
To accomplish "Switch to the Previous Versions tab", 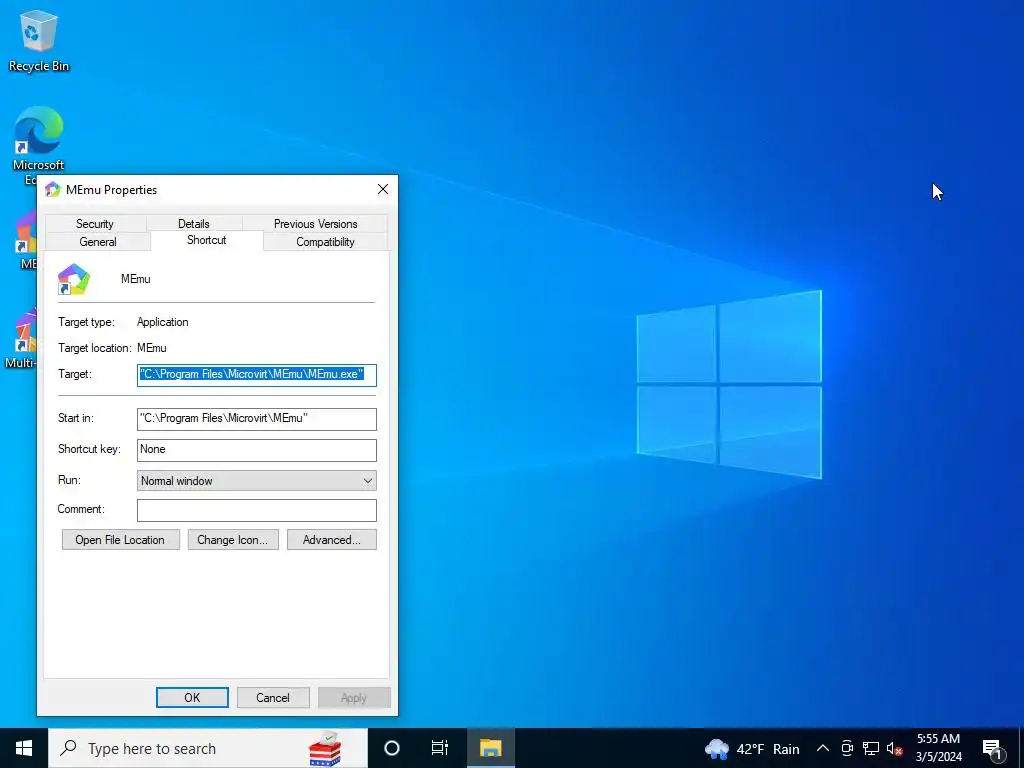I will (315, 224).
